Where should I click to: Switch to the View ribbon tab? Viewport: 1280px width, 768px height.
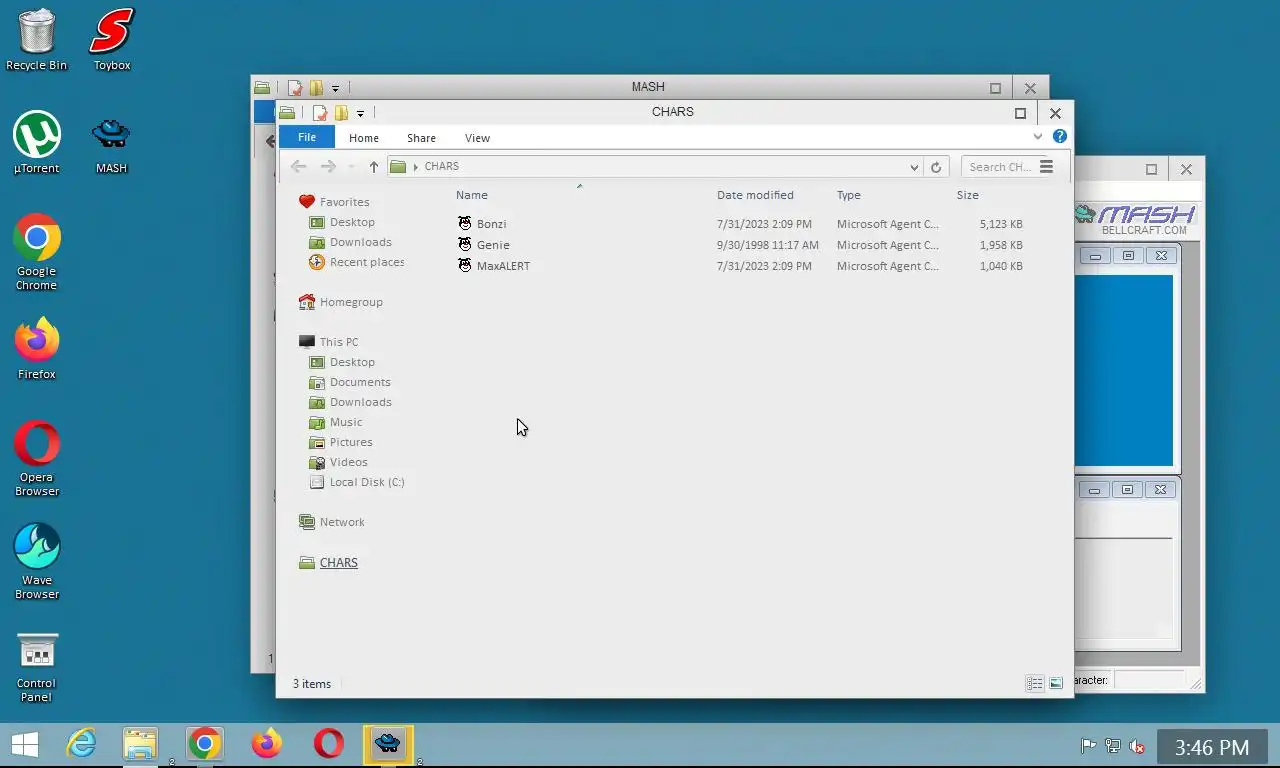tap(477, 138)
